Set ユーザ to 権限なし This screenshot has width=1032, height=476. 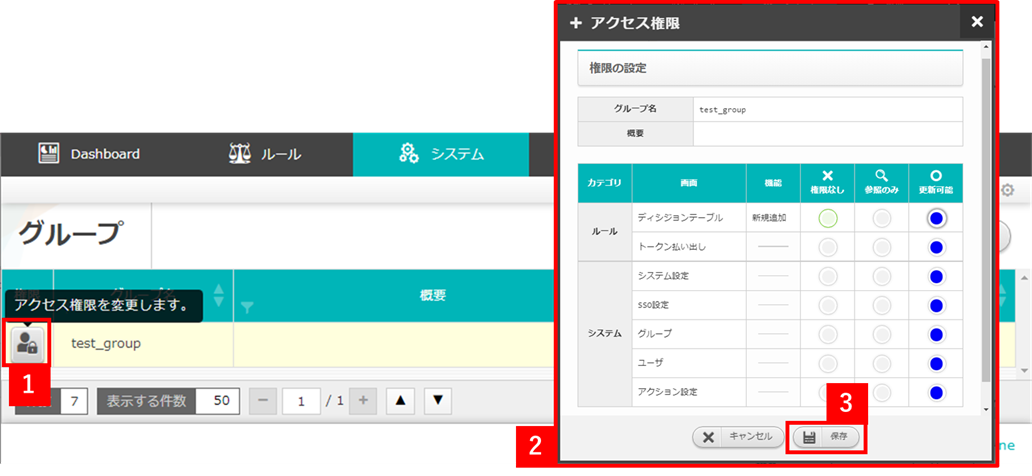point(828,363)
